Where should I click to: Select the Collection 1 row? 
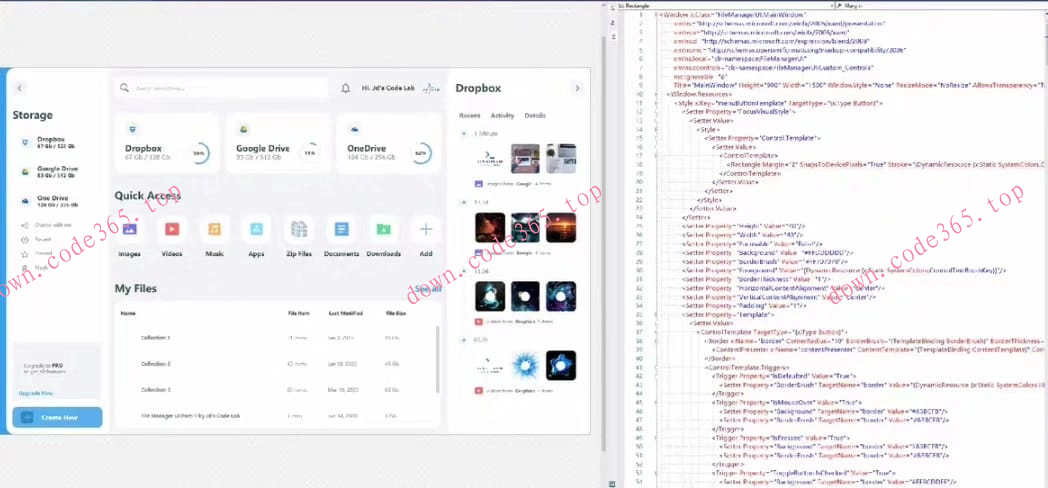coord(275,338)
